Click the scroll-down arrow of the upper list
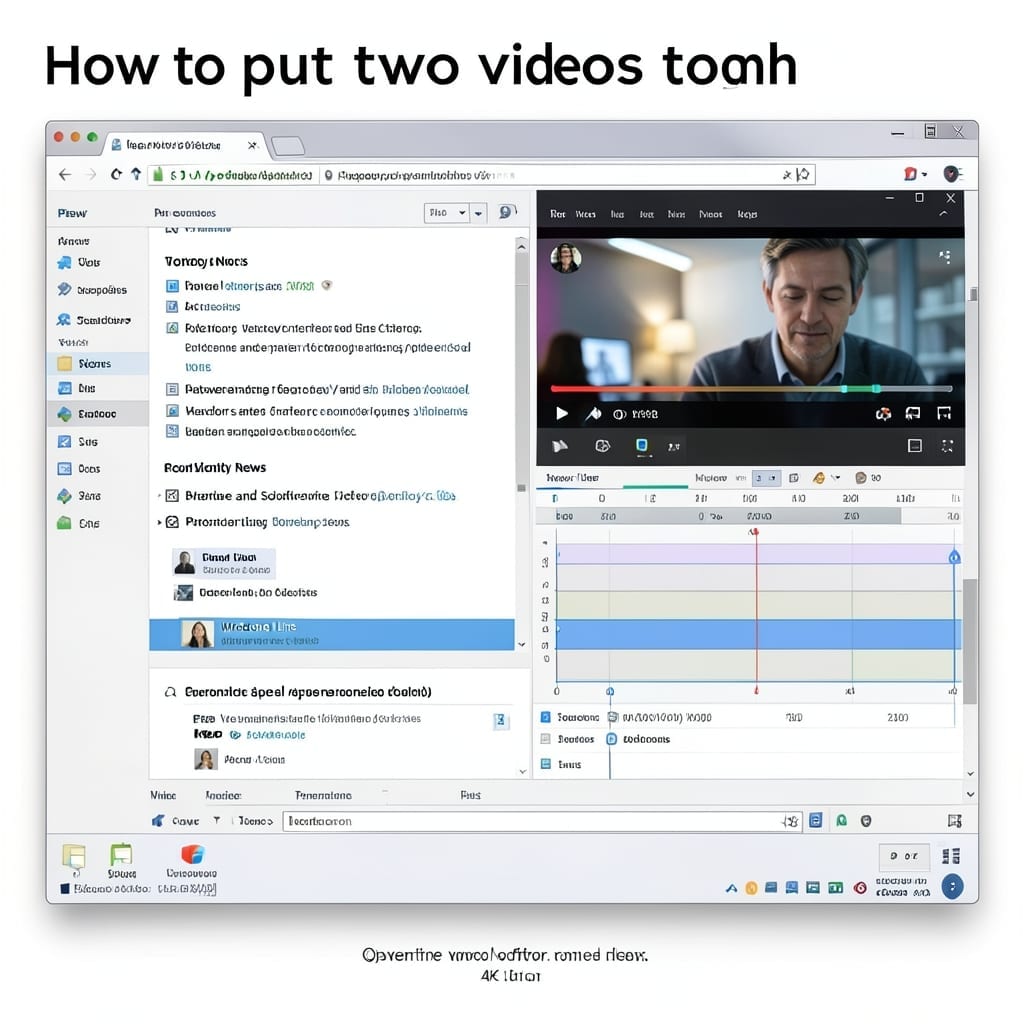 (522, 644)
